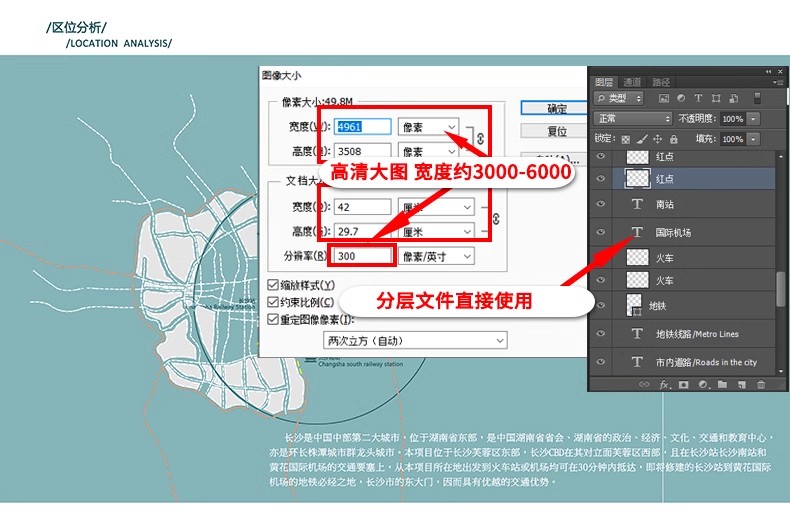The width and height of the screenshot is (790, 512).
Task: Click lock image pixels brush icon
Action: click(x=642, y=139)
